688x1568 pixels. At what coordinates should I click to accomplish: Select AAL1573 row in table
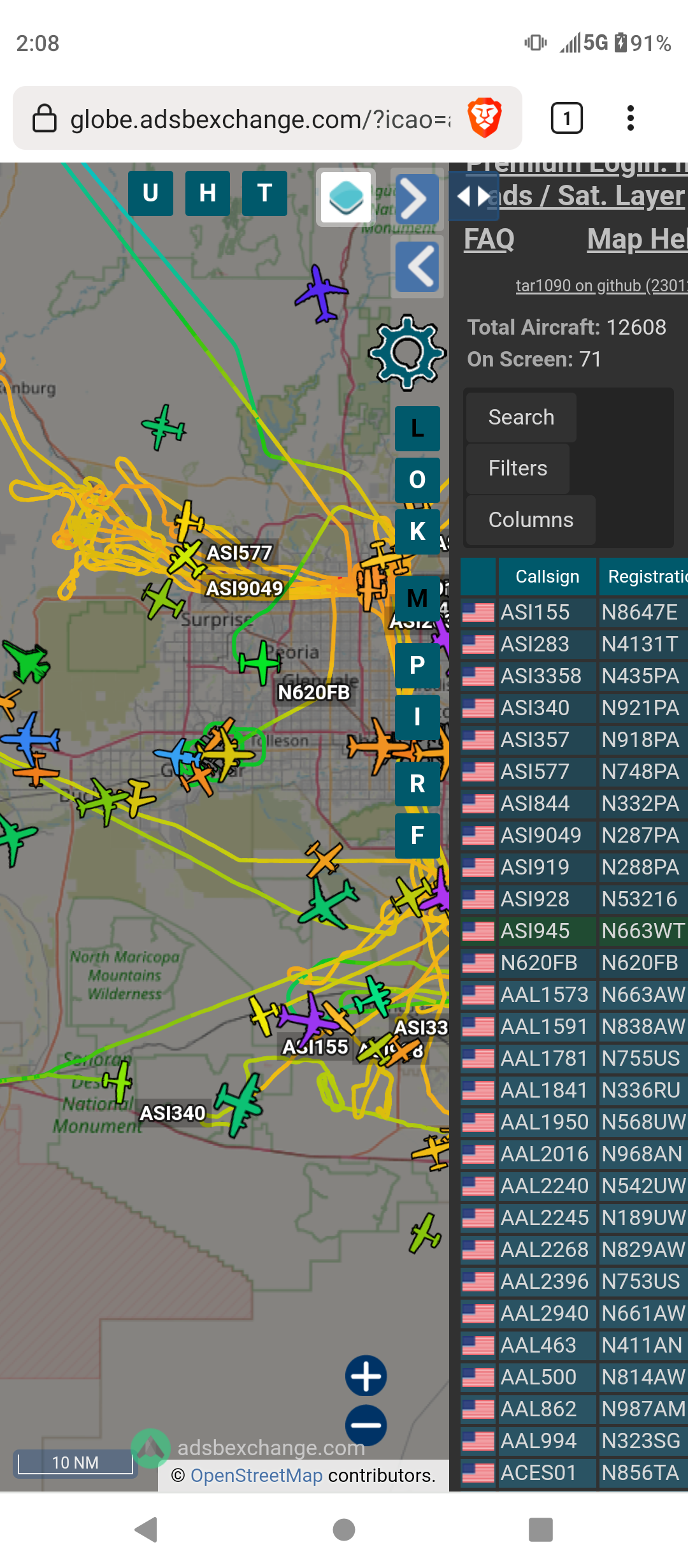coord(574,994)
